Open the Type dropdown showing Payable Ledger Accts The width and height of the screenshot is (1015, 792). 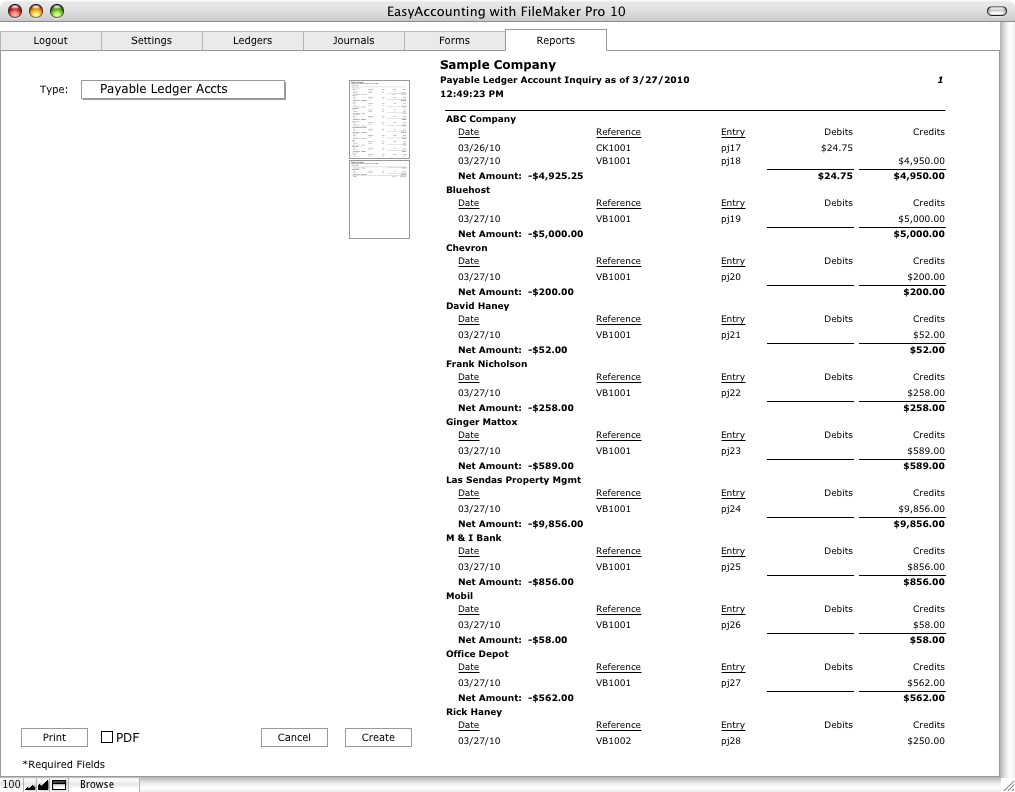[x=183, y=89]
